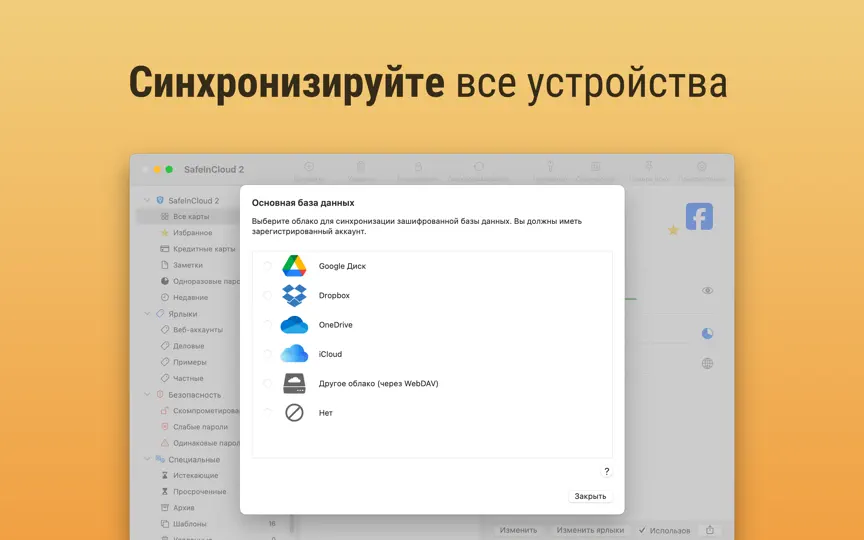Click the Другое облако (через WebDAV) label

click(379, 384)
